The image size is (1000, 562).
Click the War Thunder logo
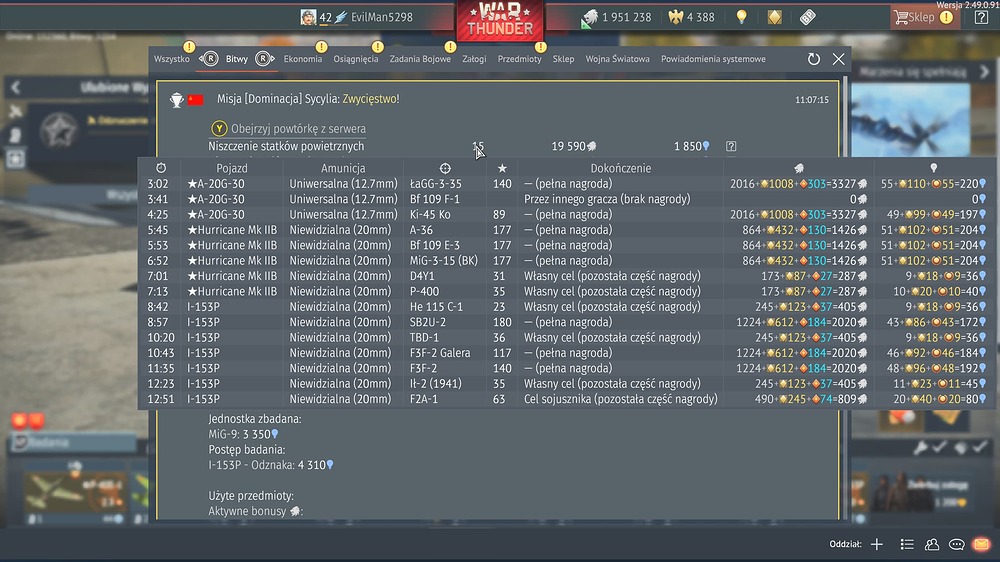500,20
